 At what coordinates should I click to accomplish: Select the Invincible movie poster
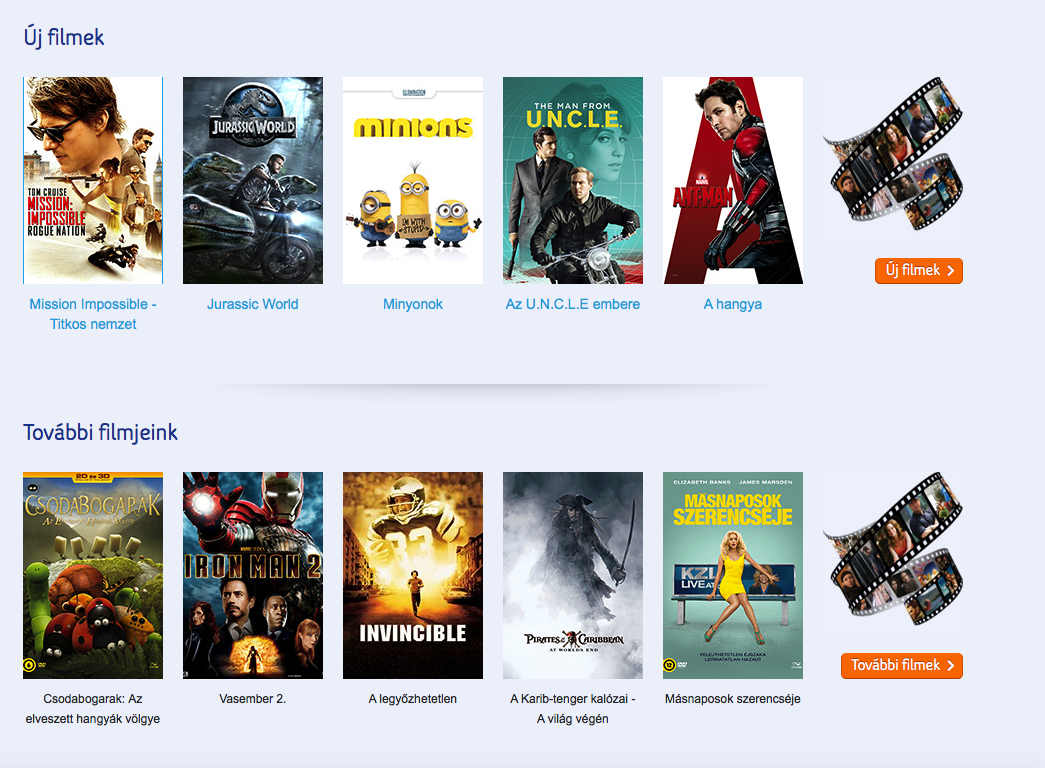pyautogui.click(x=413, y=575)
